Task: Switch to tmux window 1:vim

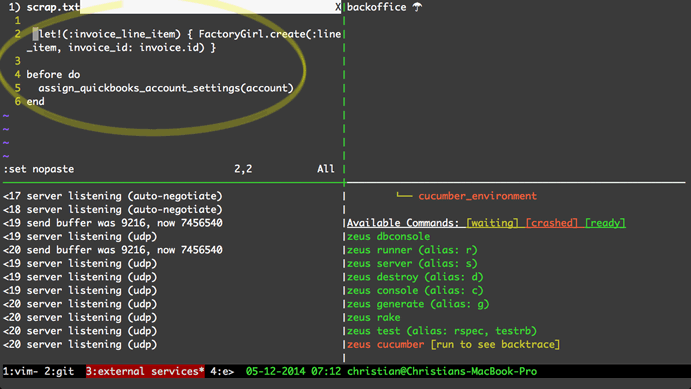Action: (x=20, y=371)
